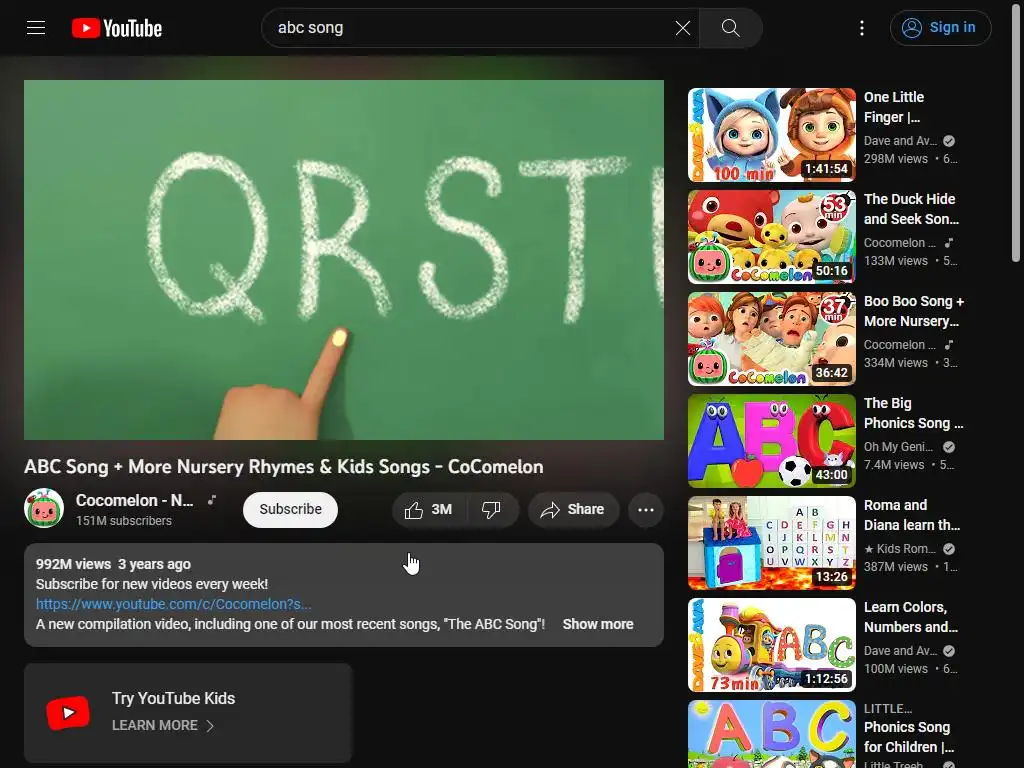Click the video title ABC Song + More Nursery Rhymes
Image resolution: width=1024 pixels, height=768 pixels.
point(283,467)
